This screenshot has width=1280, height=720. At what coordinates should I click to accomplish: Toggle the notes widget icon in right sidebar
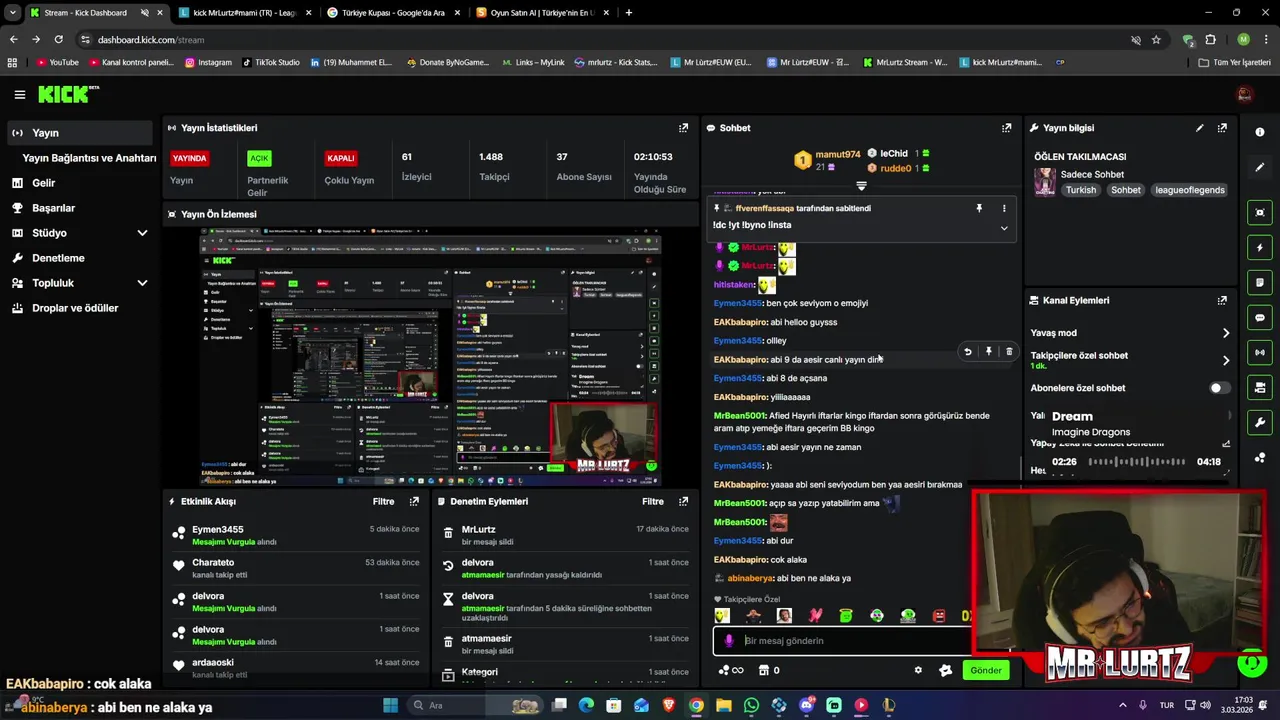point(1259,282)
